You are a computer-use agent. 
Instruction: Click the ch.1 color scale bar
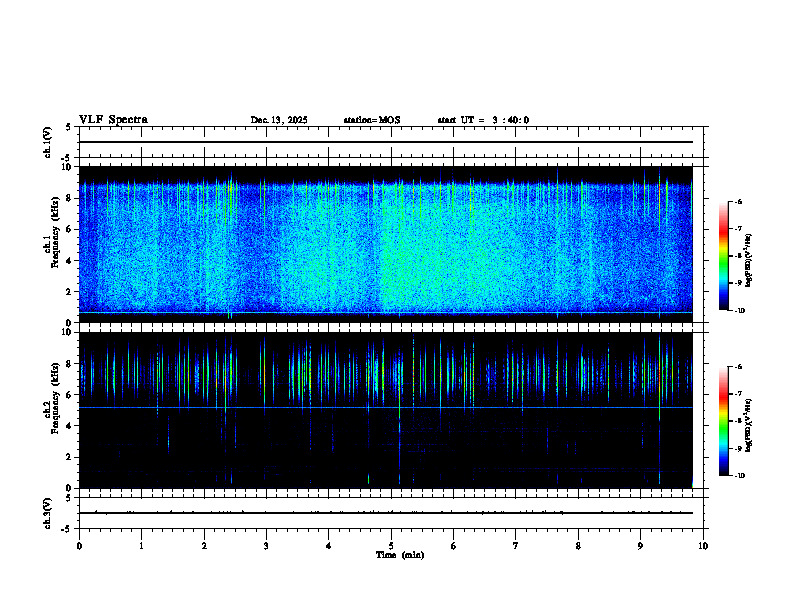tap(724, 256)
